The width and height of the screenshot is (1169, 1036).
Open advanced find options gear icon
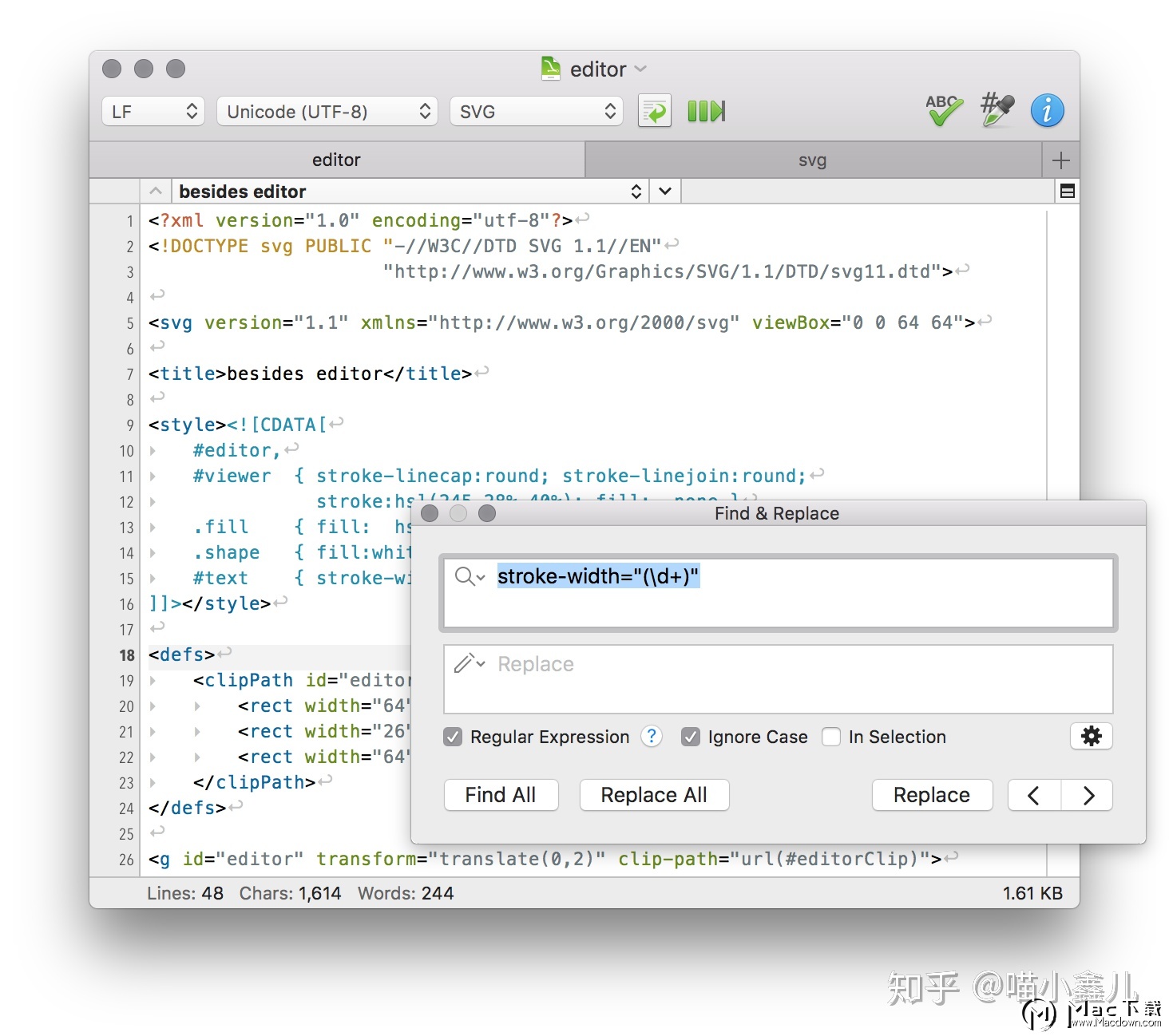pos(1091,737)
